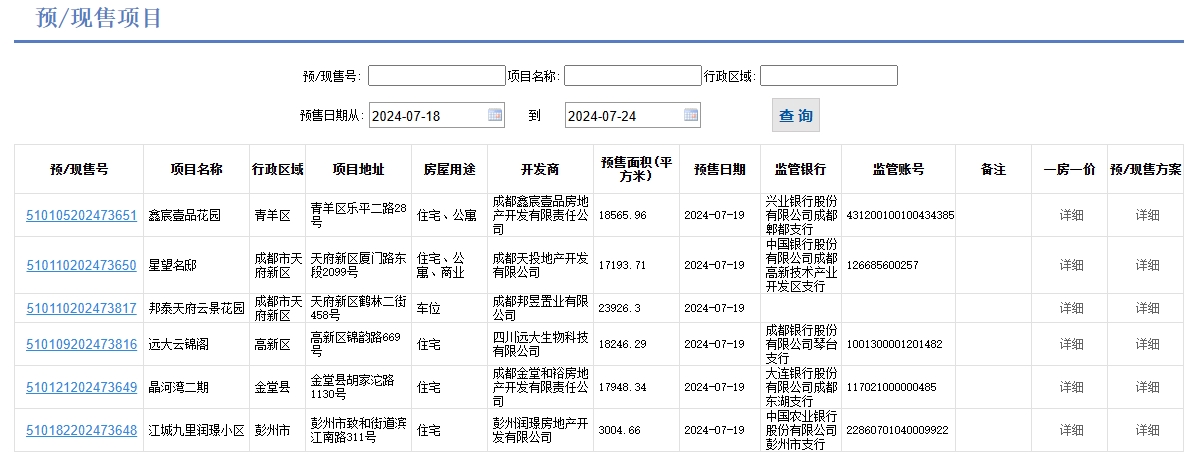
Task: Open calendar picker for start date 2024-07-18
Action: coord(495,116)
